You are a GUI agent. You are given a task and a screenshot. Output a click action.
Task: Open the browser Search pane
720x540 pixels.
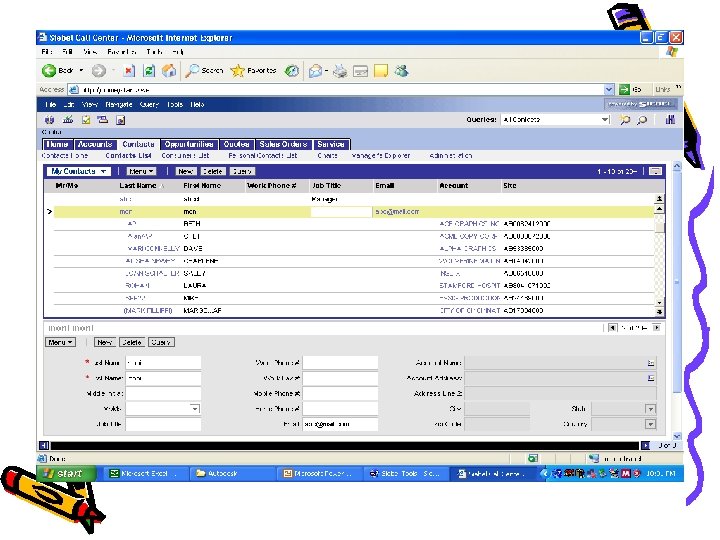204,71
